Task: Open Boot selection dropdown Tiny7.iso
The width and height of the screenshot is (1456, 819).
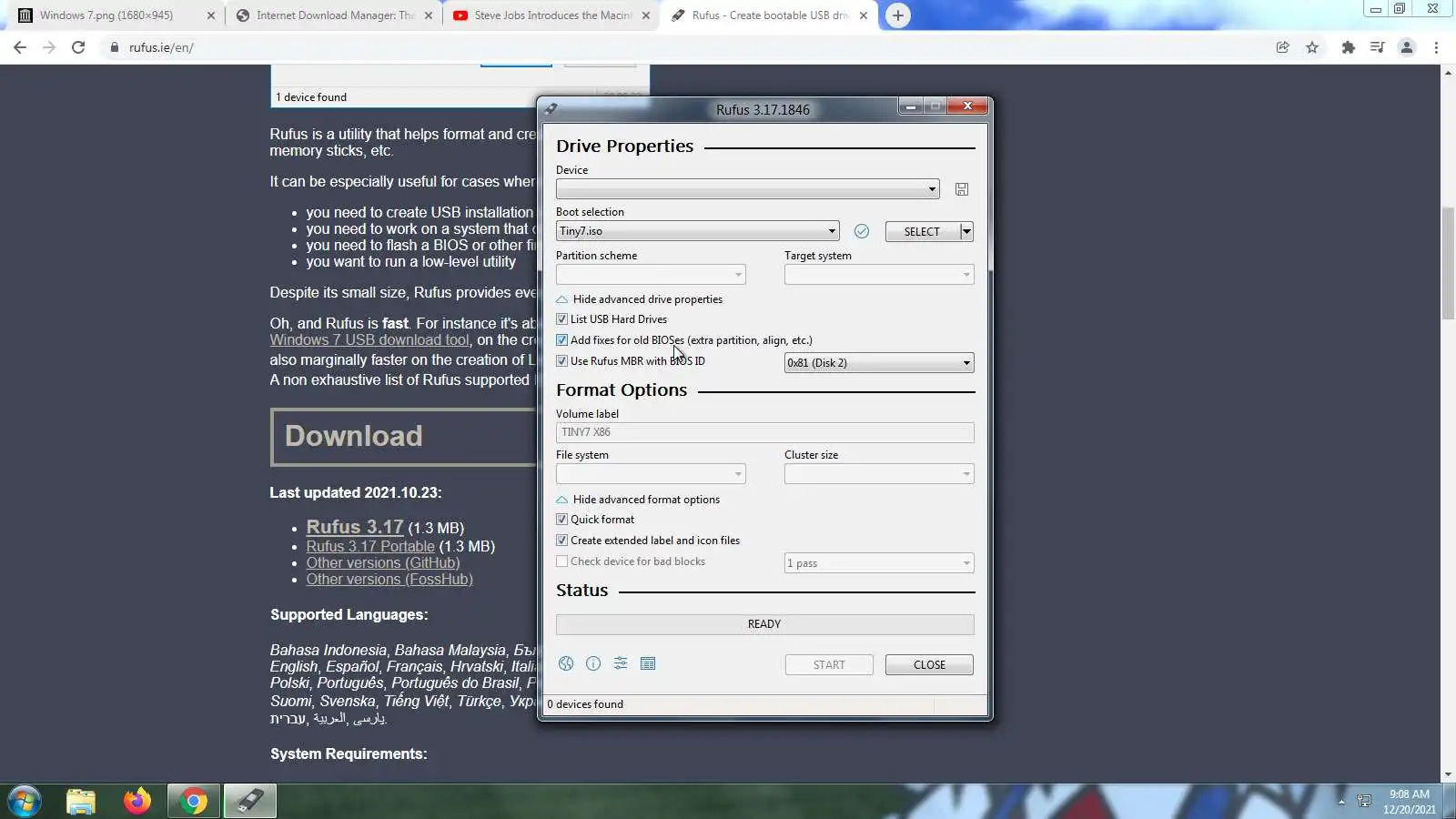Action: click(697, 231)
